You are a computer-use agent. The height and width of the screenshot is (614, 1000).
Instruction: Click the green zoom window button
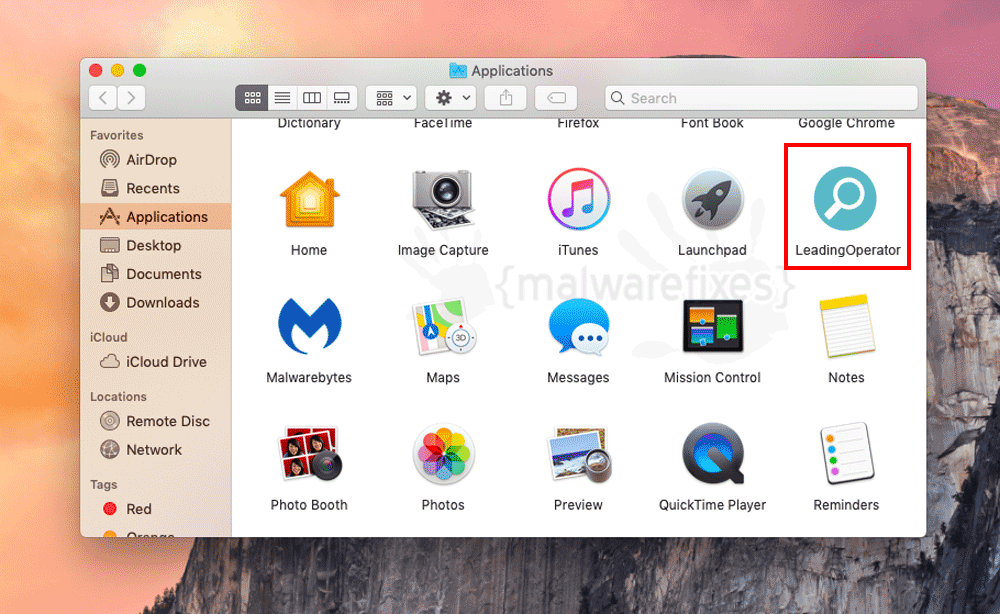tap(140, 70)
